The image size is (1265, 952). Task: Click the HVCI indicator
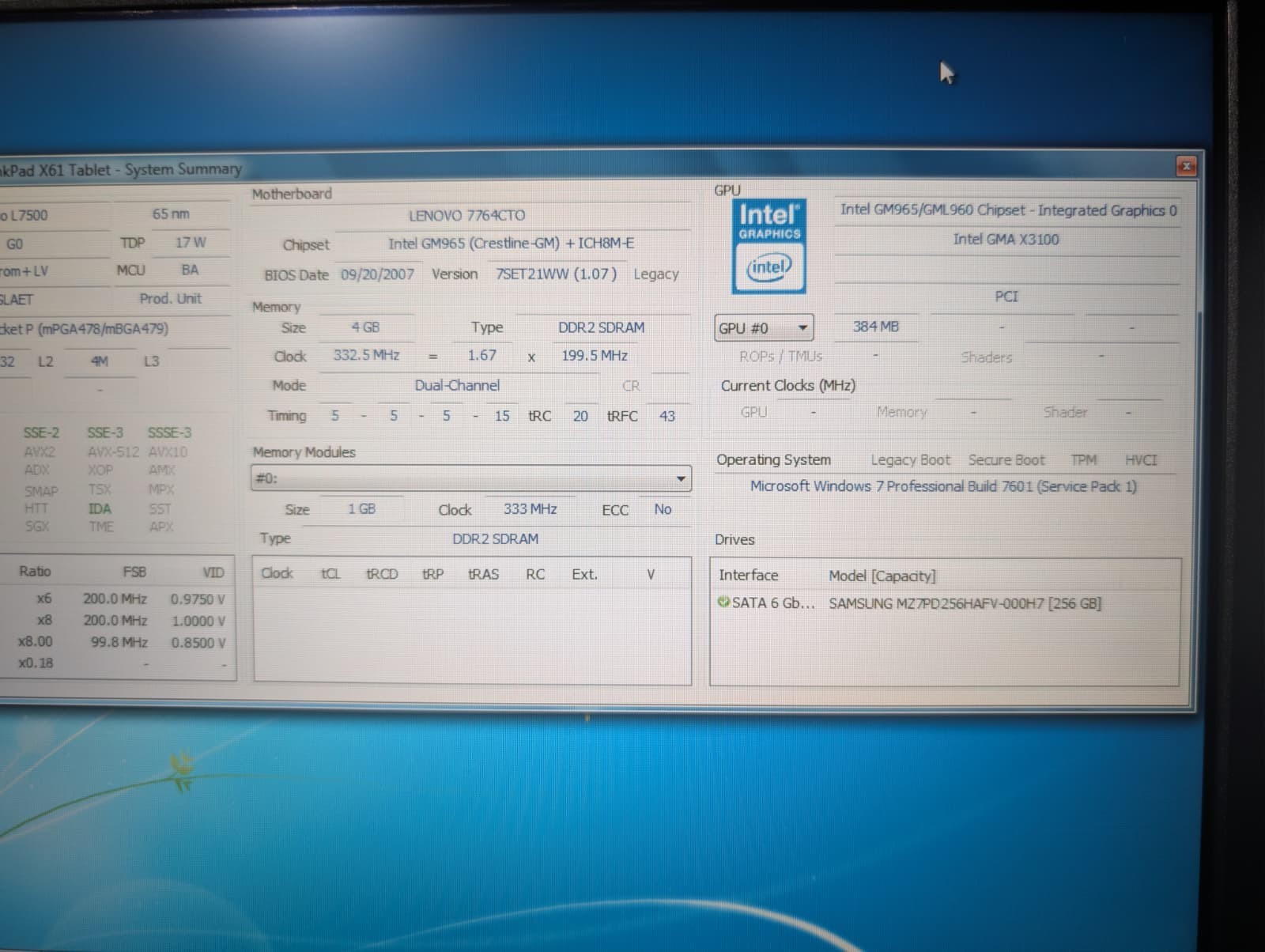1140,460
